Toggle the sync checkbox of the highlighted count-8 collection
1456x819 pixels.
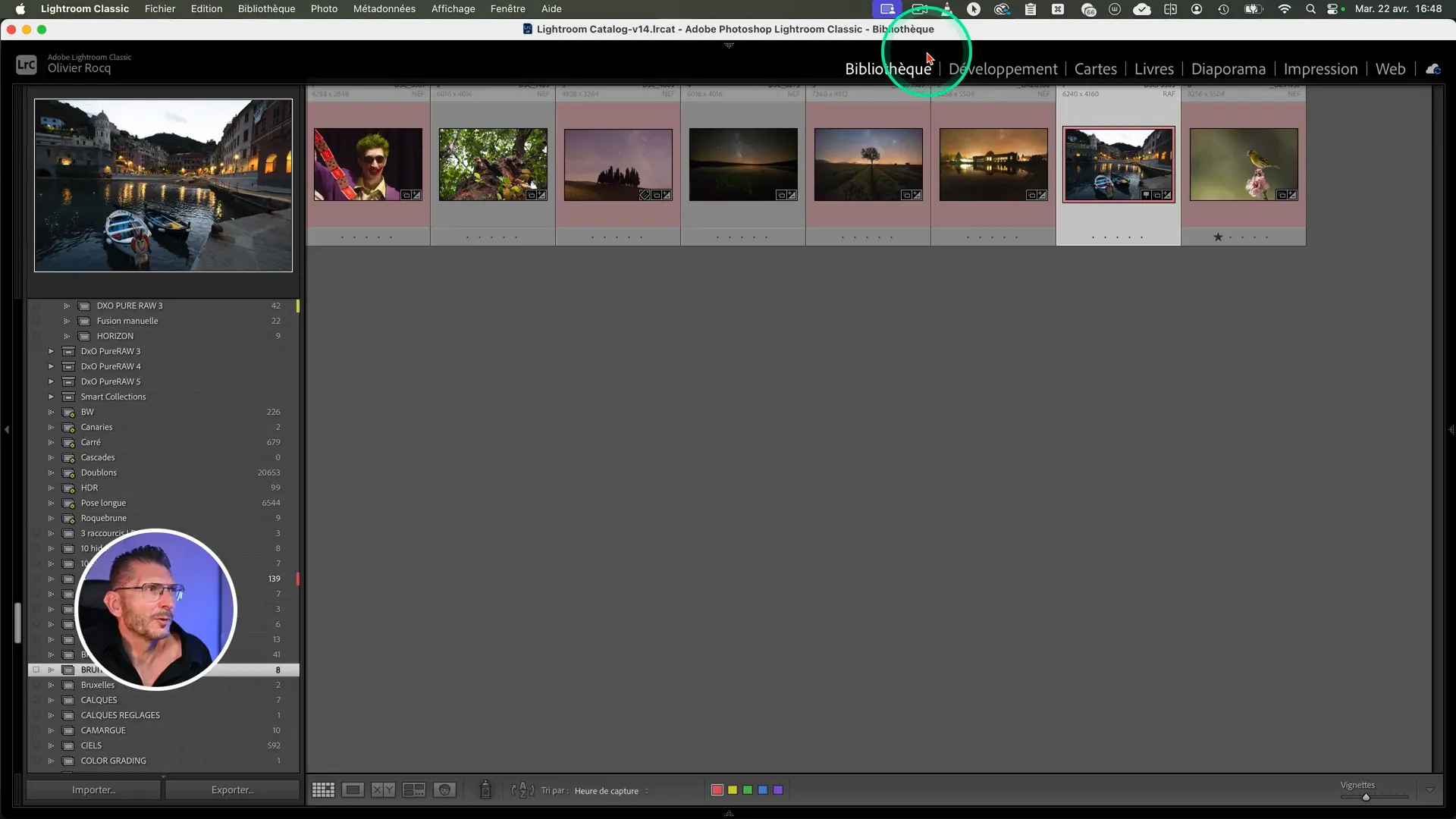pos(36,670)
